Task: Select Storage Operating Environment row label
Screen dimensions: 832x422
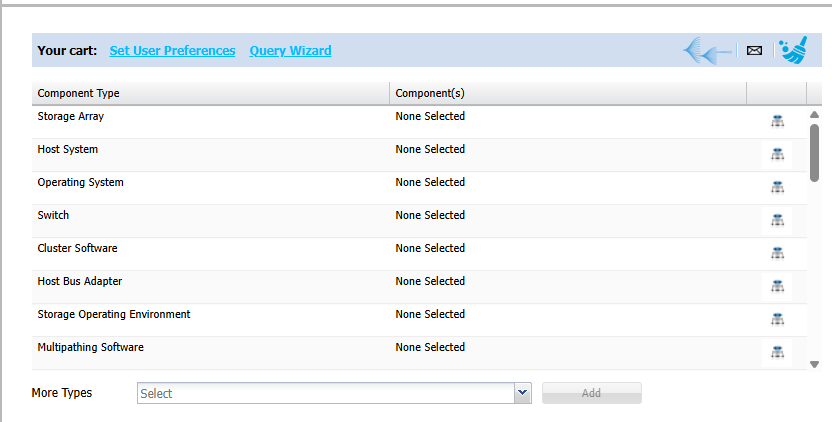Action: 114,314
